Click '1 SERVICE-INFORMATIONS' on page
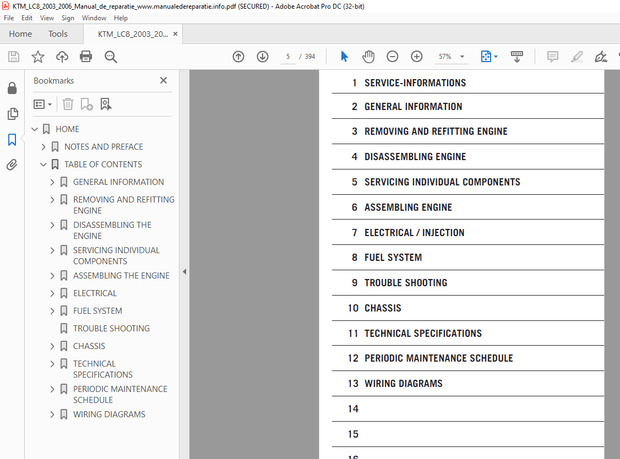 (x=409, y=83)
